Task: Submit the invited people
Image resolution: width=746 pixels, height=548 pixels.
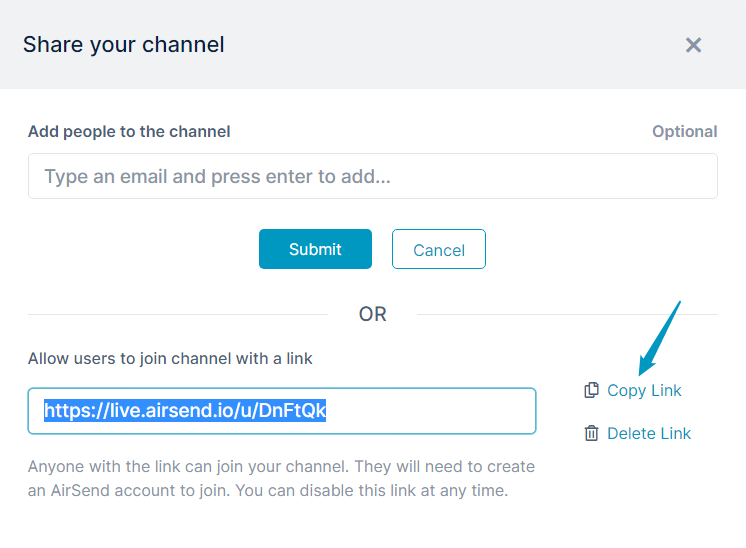Action: [315, 249]
